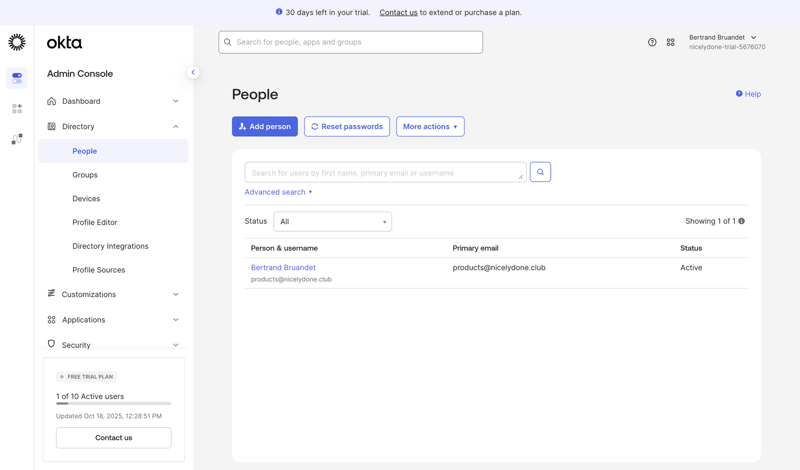Click the Security shield icon
Screen dimensions: 800x470
coord(52,344)
